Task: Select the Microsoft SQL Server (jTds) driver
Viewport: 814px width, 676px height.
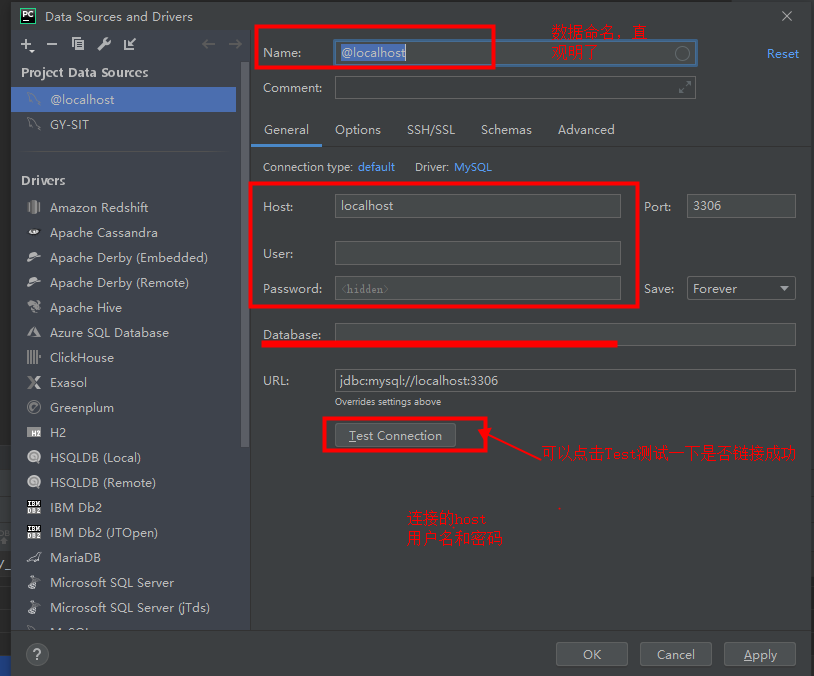Action: (127, 607)
